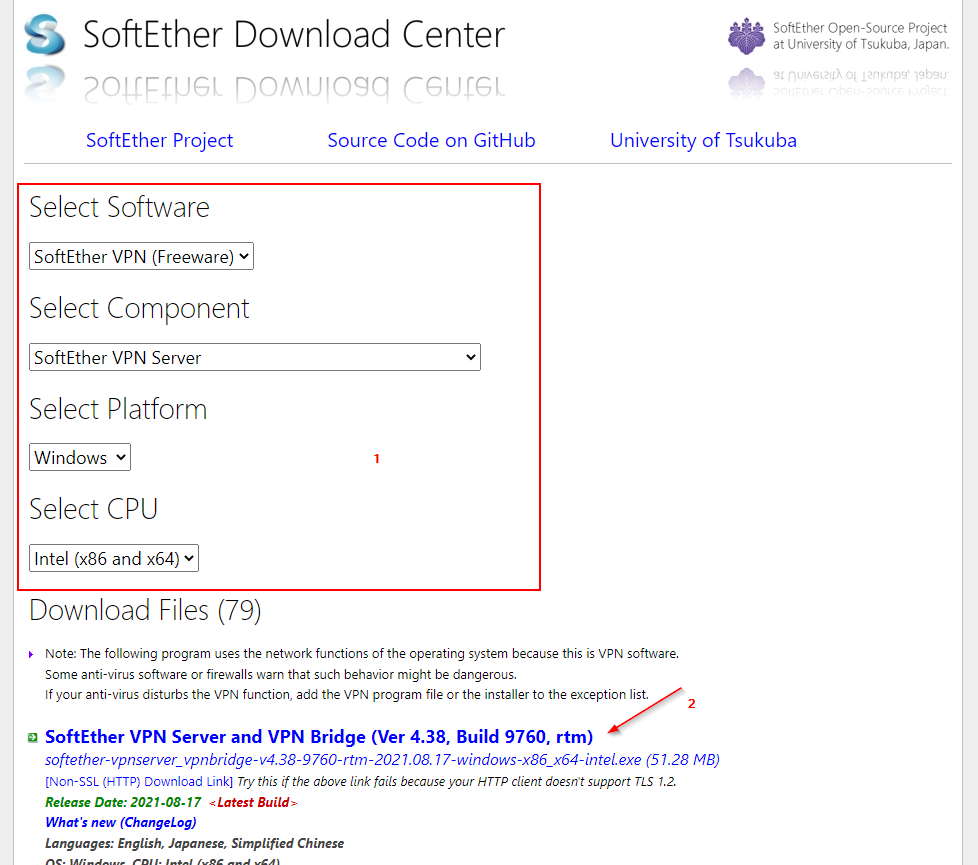Open What's new (ChangeLog) link

[120, 823]
